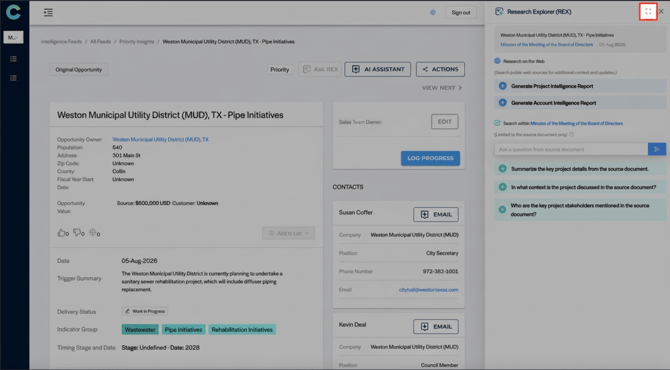Click plus icon for Generate Project Intelligence Report
The image size is (670, 370).
(502, 86)
